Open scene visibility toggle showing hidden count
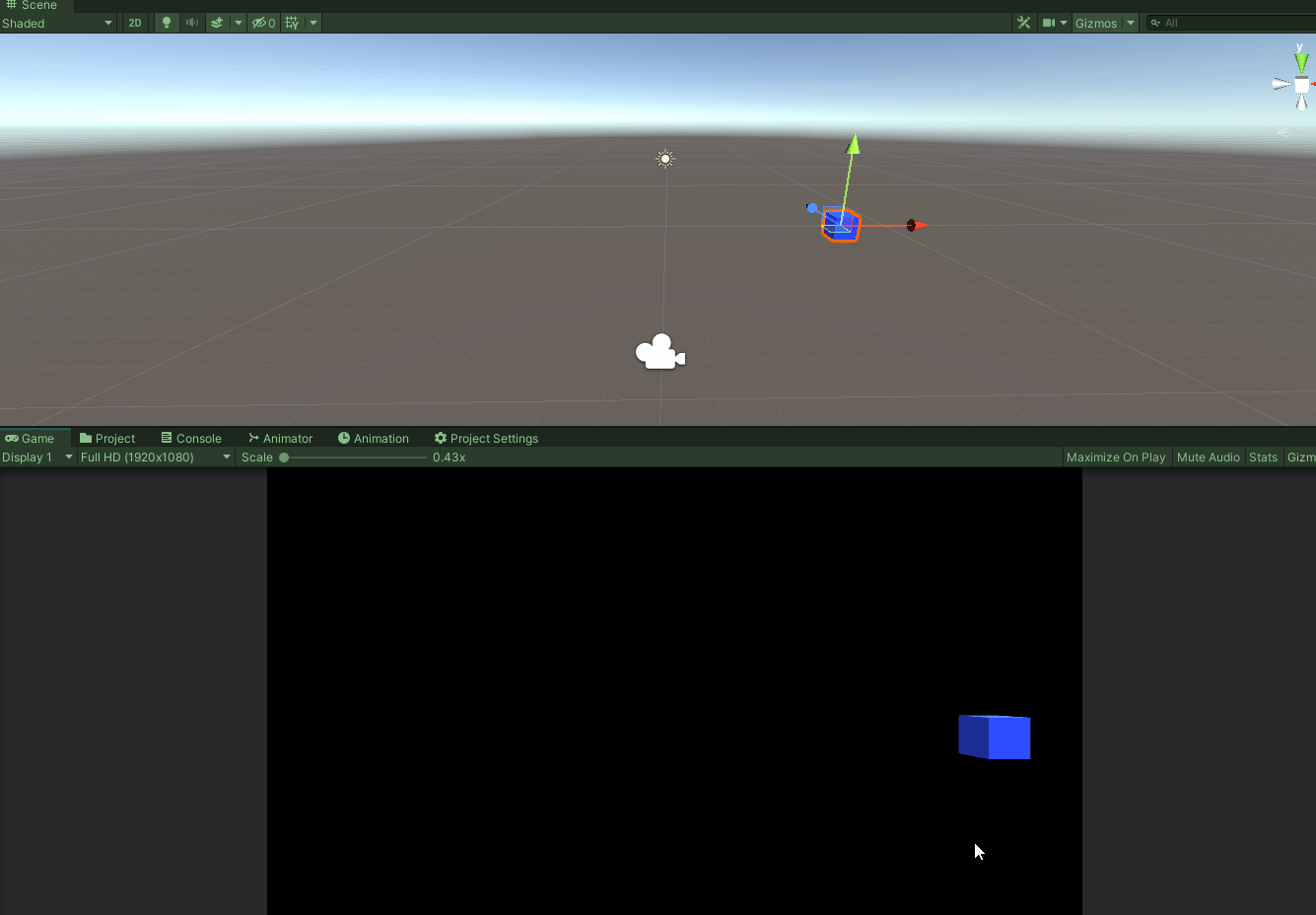Viewport: 1316px width, 915px height. (261, 23)
